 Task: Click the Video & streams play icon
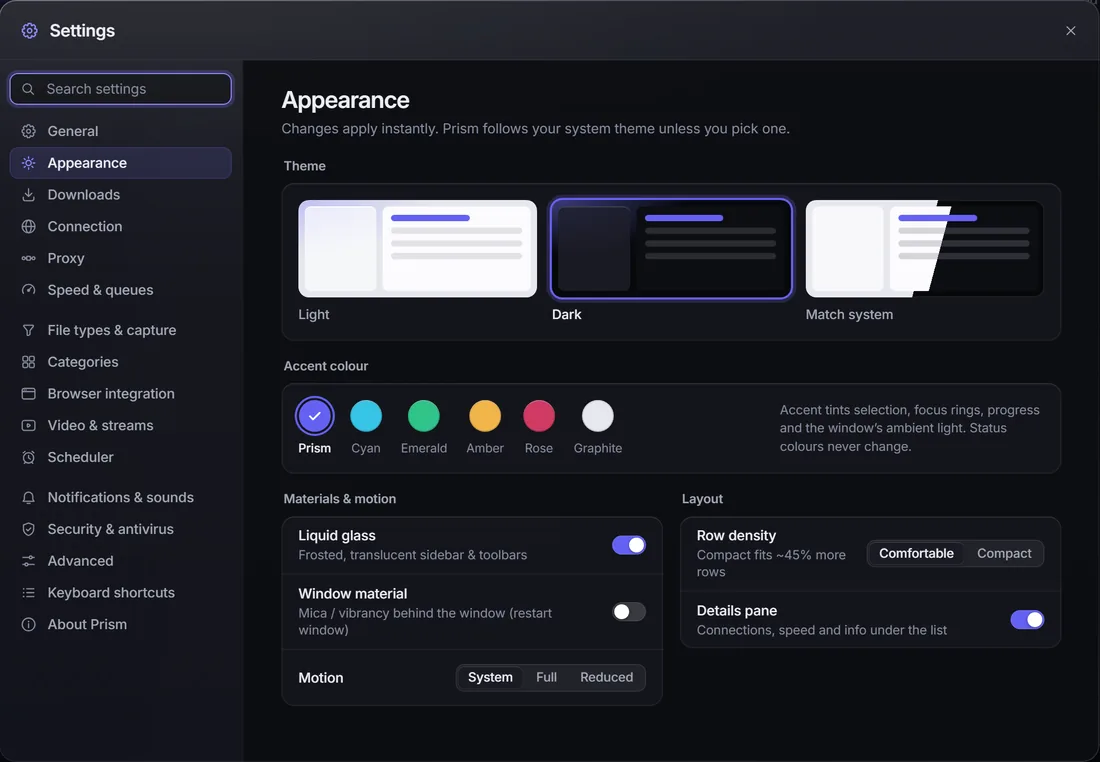click(x=28, y=425)
